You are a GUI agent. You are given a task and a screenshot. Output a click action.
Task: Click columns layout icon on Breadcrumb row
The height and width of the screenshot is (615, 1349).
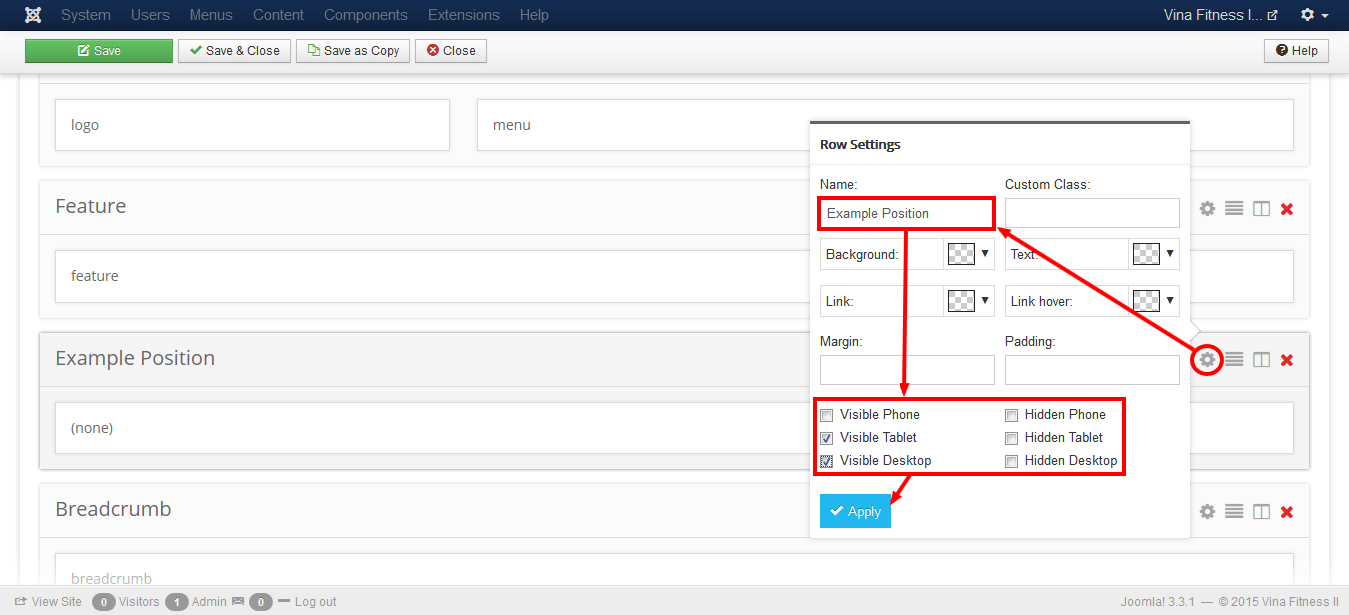point(1261,511)
